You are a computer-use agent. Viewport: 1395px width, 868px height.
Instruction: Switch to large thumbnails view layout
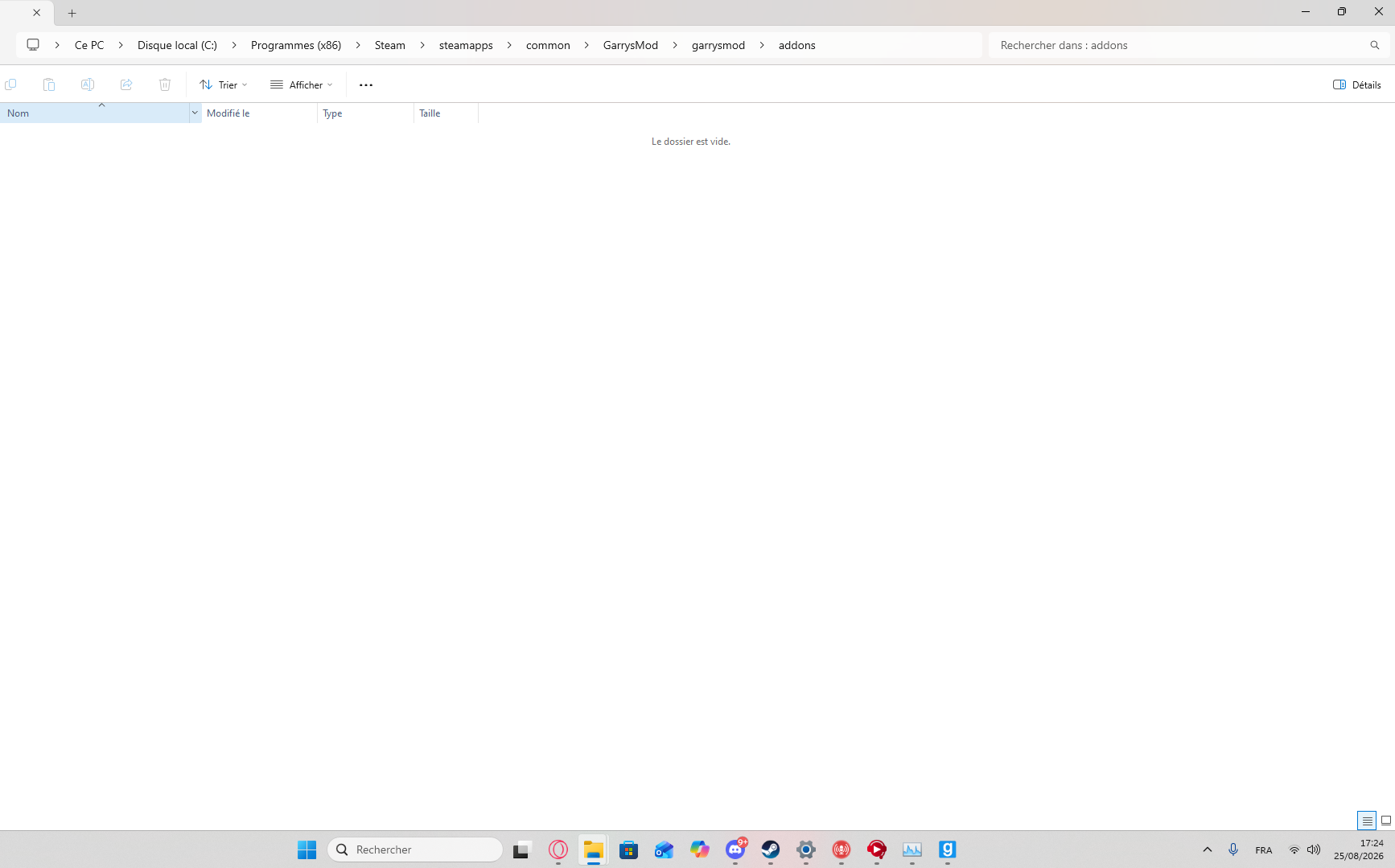(1386, 821)
